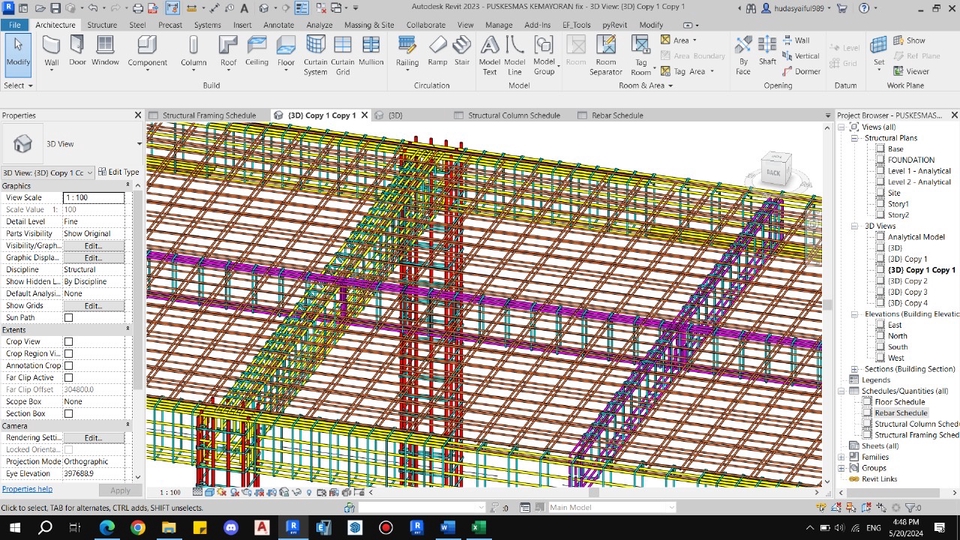Click the View Scale value field
The image size is (960, 540).
tap(94, 198)
